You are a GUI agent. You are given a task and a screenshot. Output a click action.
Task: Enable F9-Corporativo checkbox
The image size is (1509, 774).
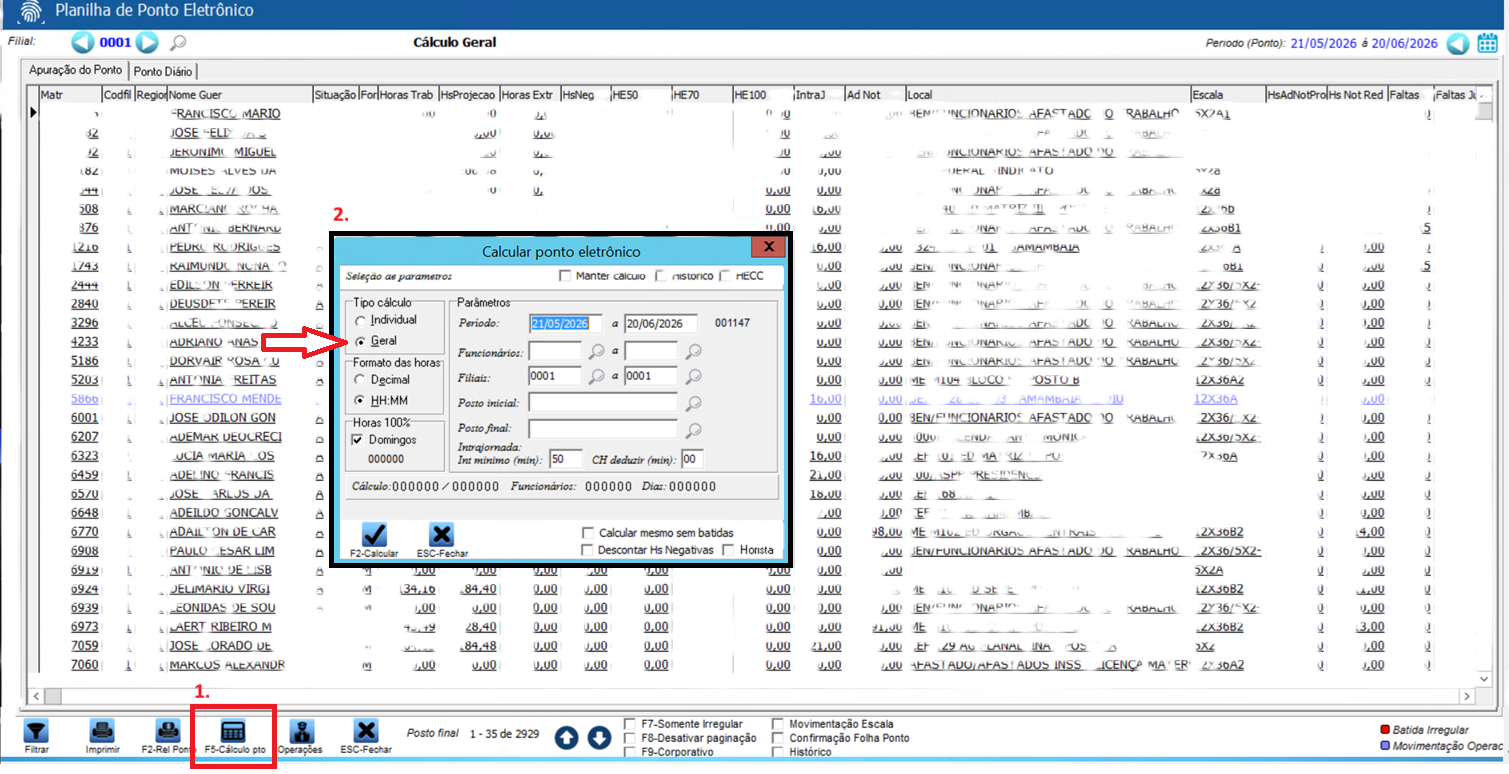(x=629, y=752)
